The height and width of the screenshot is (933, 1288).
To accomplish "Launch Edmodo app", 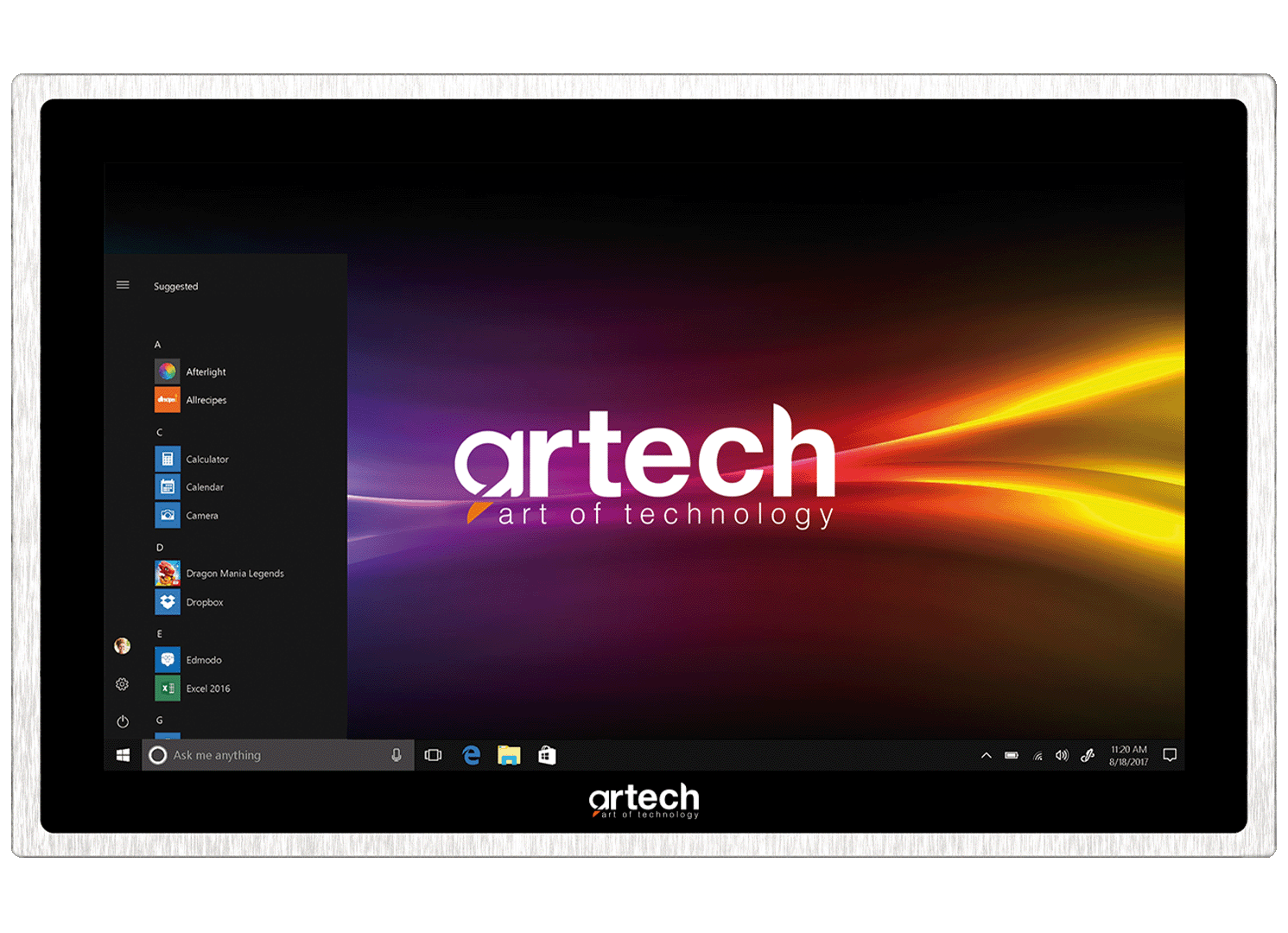I will (x=168, y=660).
